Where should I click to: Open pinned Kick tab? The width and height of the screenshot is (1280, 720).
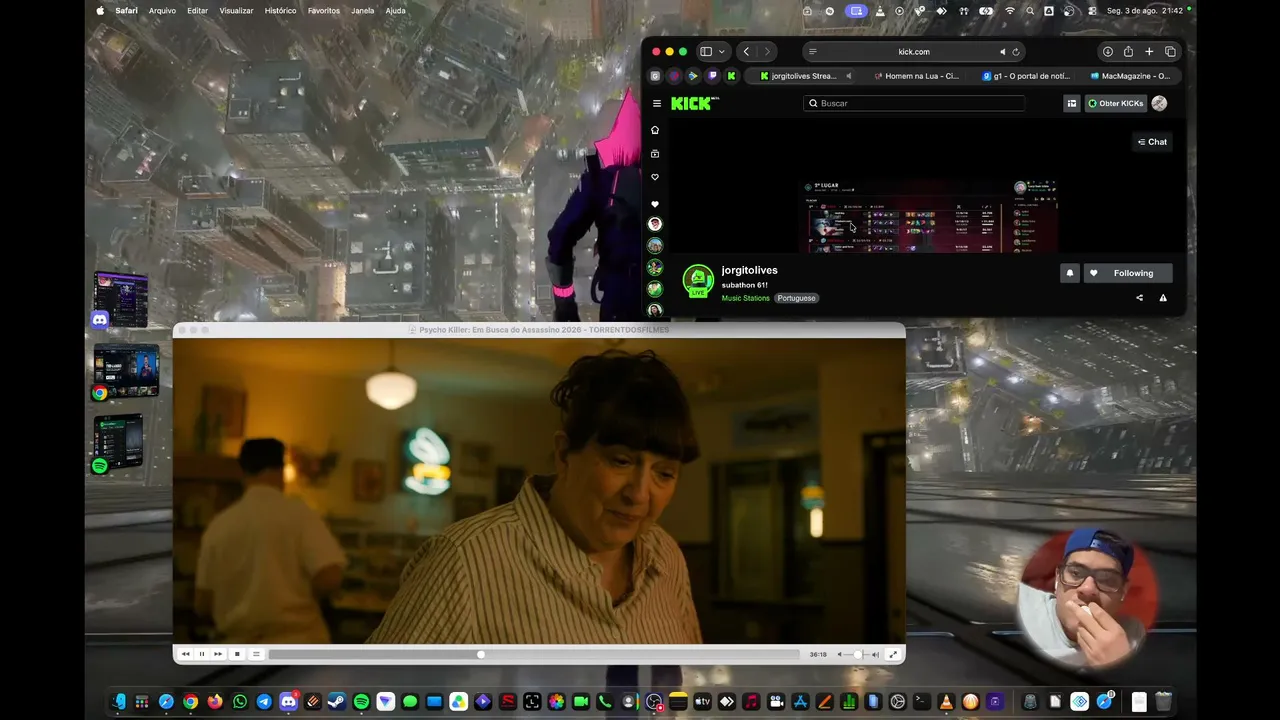[x=731, y=76]
